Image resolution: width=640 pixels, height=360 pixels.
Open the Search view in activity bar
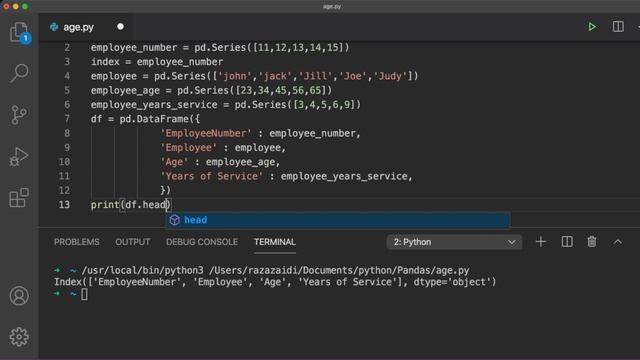pos(19,73)
